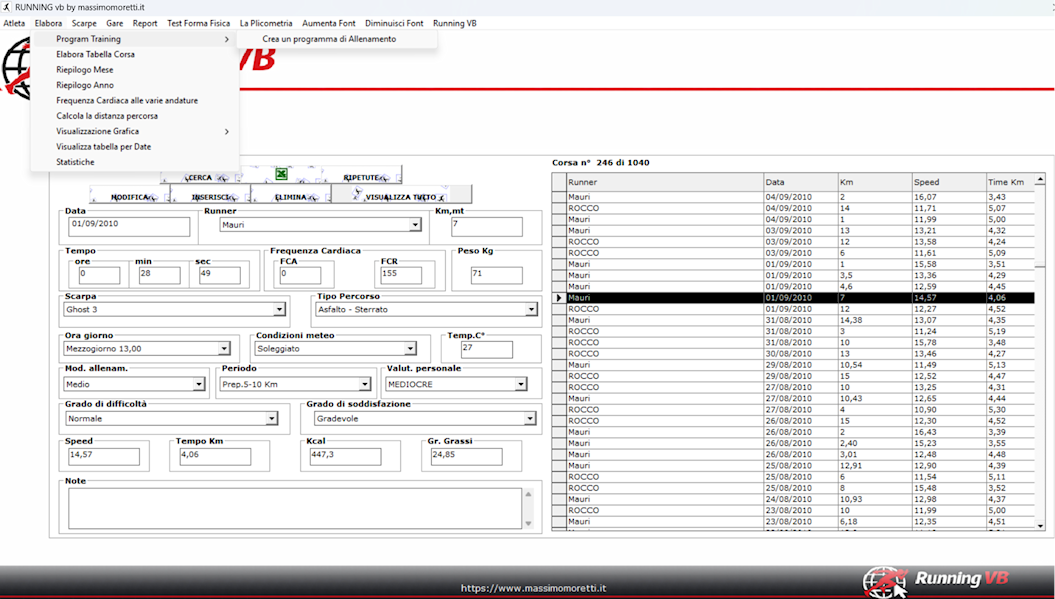
Task: Click the Running VB logo in footer
Action: [x=936, y=581]
